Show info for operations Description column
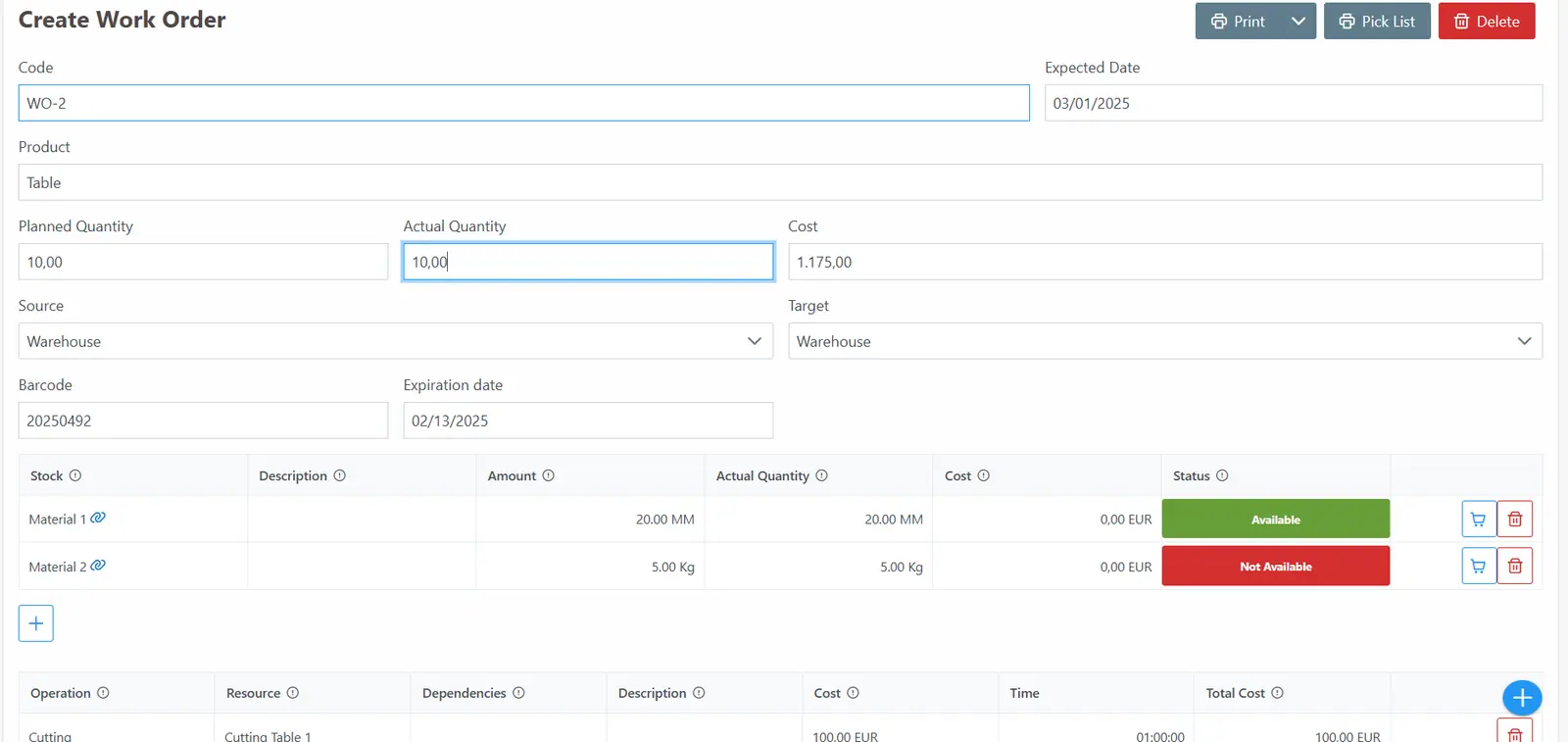Viewport: 1568px width, 742px height. (699, 693)
